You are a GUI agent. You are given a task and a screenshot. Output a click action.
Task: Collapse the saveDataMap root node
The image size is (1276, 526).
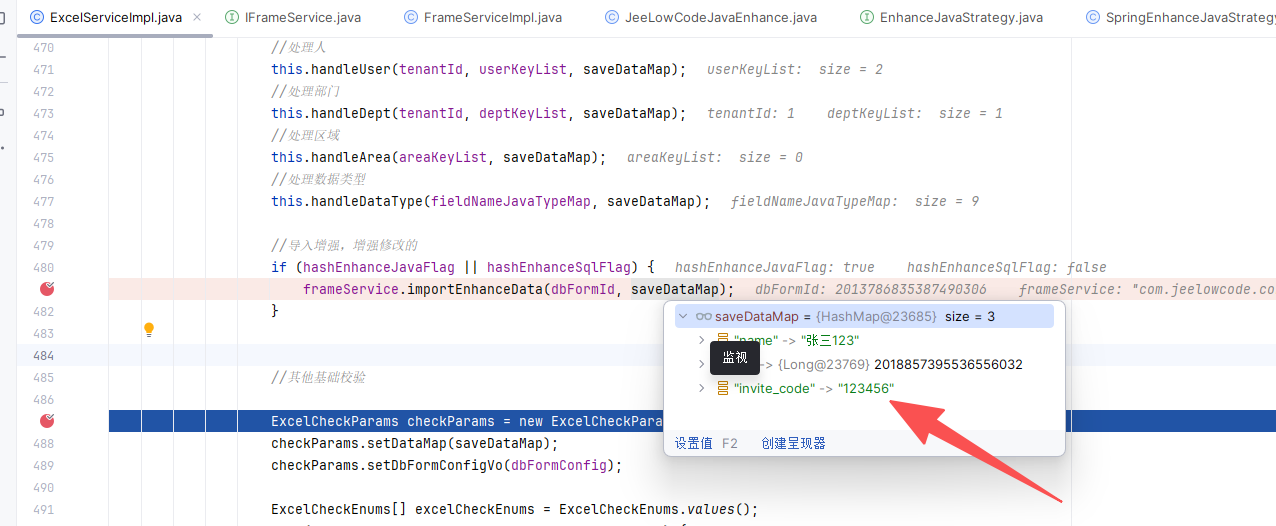(684, 317)
